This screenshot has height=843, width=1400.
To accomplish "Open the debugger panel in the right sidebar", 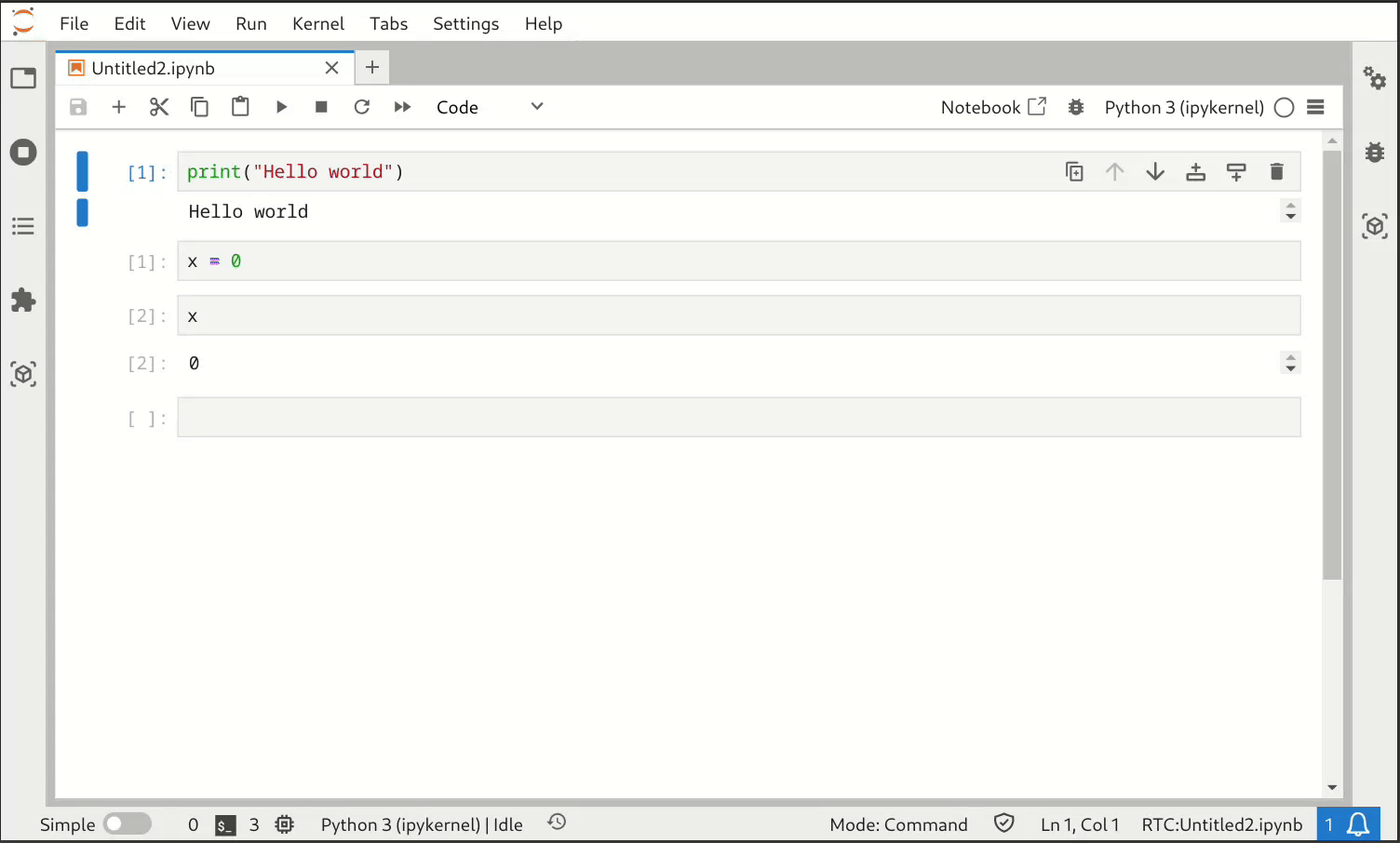I will pos(1375,152).
